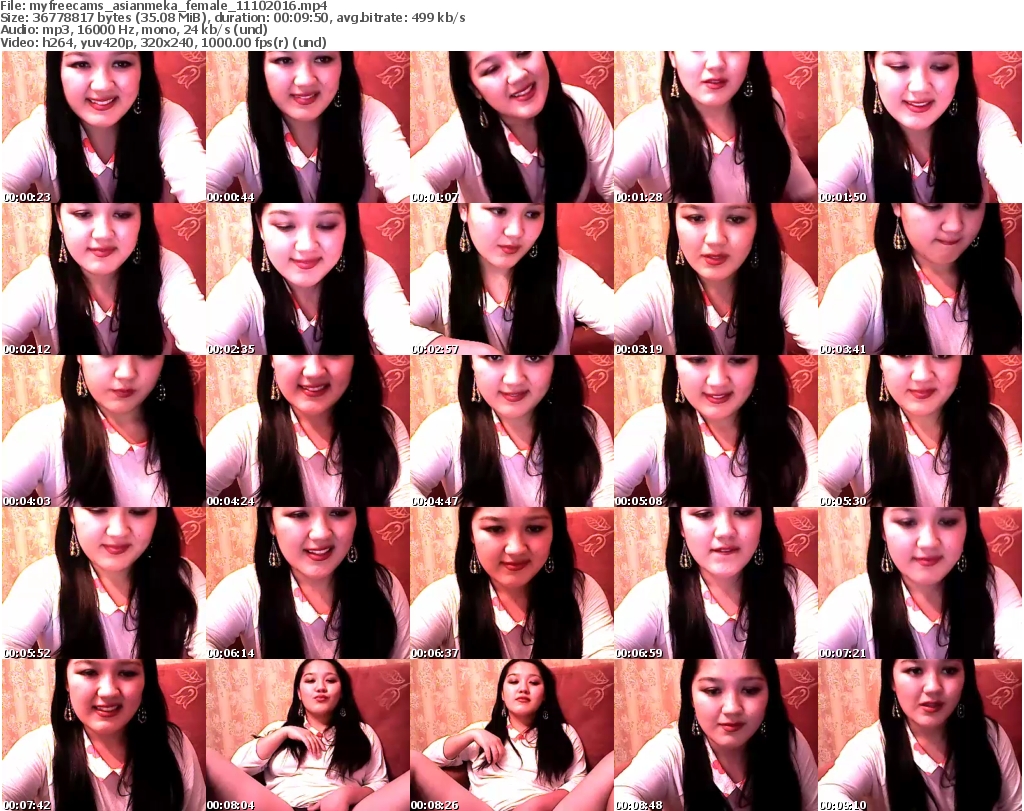Viewport: 1024px width, 811px height.
Task: Pick the thumbnail frame stamped 00:04:47
Action: (512, 431)
